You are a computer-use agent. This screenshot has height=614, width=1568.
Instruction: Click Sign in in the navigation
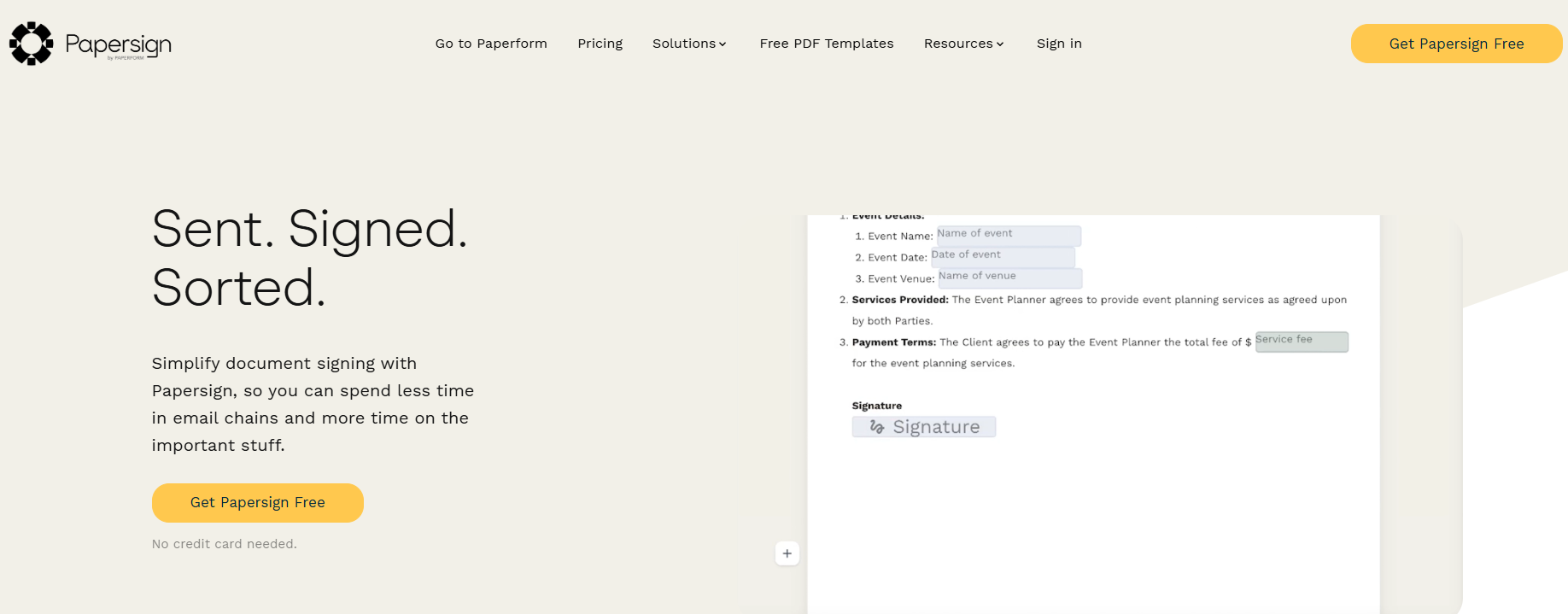pyautogui.click(x=1059, y=44)
